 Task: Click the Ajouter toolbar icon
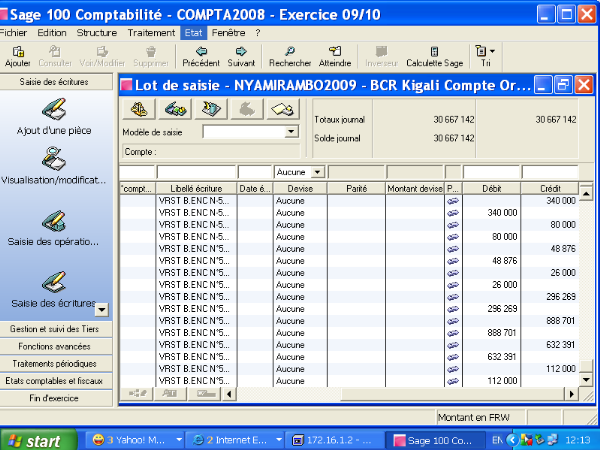[18, 56]
